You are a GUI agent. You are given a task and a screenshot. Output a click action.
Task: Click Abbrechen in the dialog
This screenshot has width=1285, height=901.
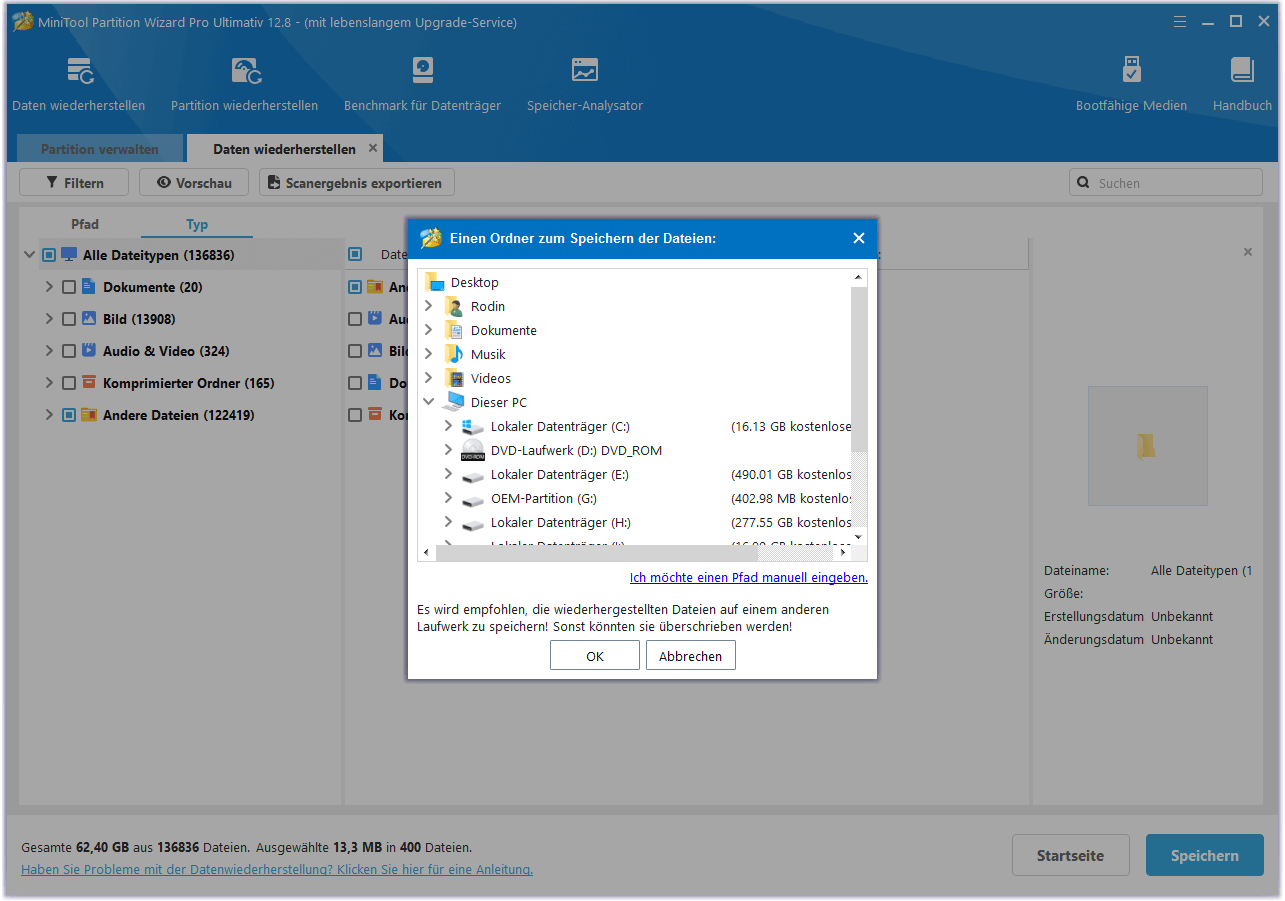click(x=691, y=656)
